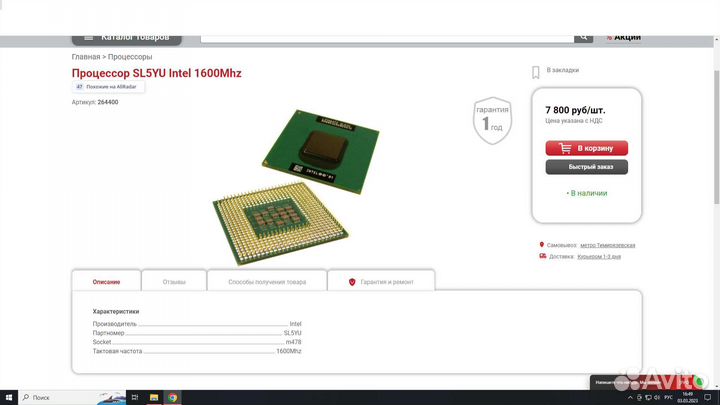
Task: Open Процессоры breadcrumb category
Action: coord(130,57)
